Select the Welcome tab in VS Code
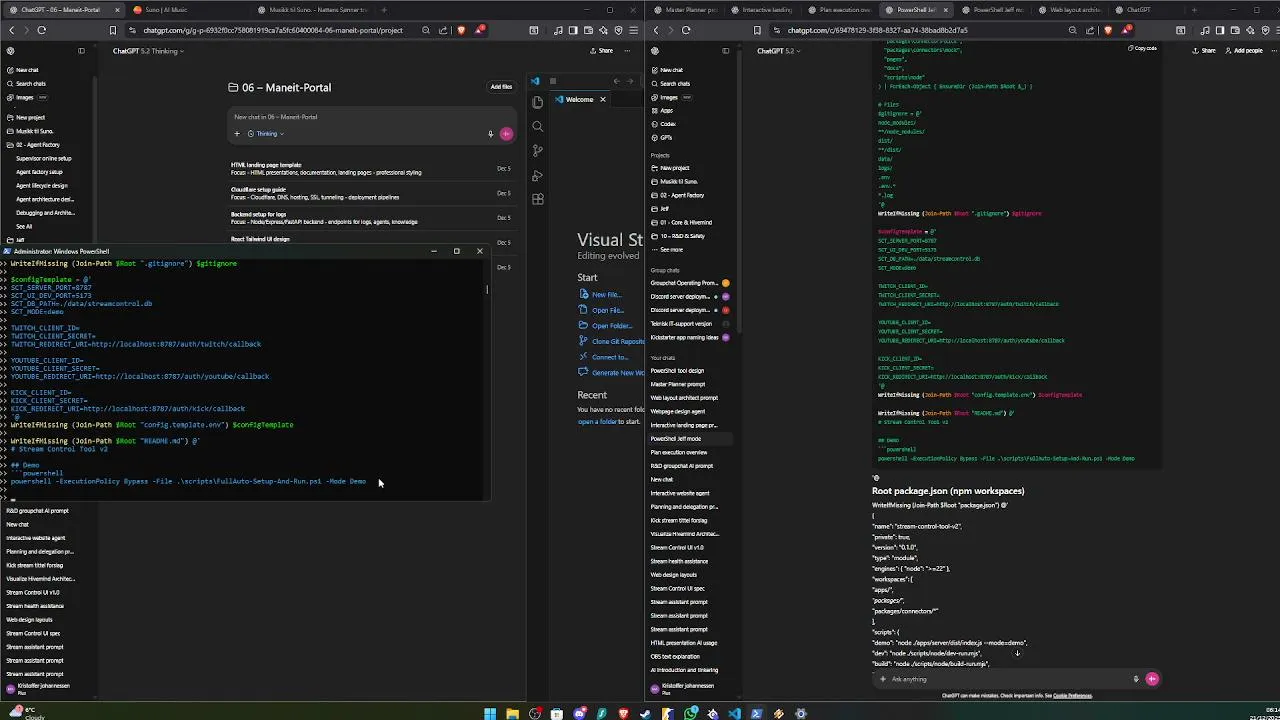Screen dimensions: 1280x720 (579, 100)
